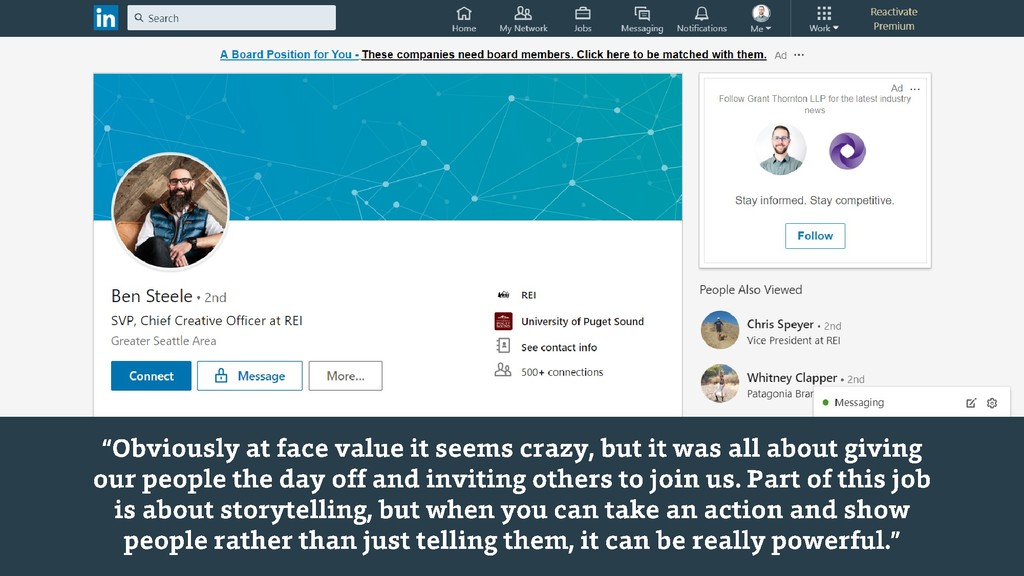Viewport: 1024px width, 576px height.
Task: Open Grant Thornton ad options ellipsis
Action: [915, 89]
